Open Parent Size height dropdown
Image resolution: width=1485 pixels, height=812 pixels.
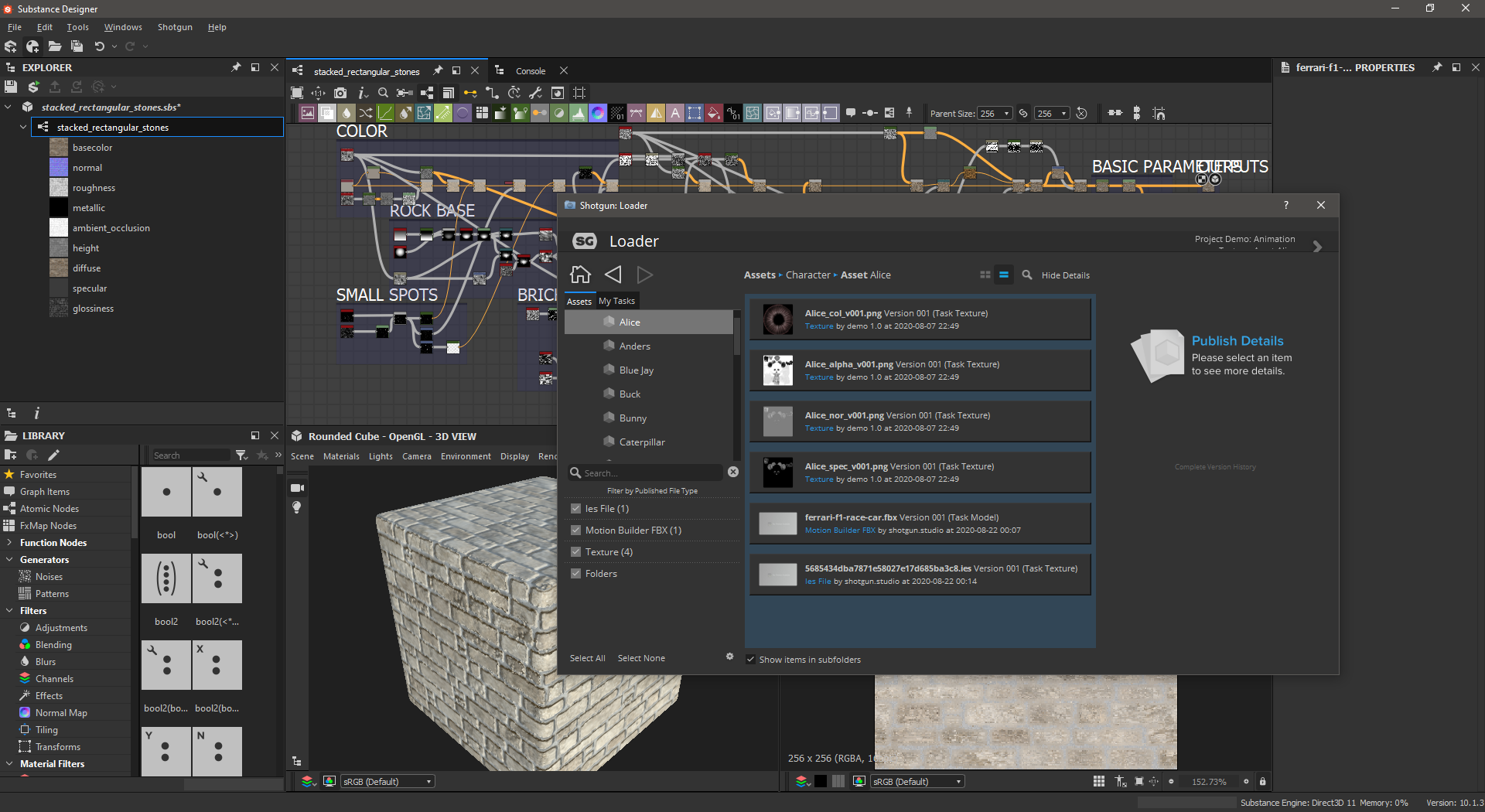click(x=1052, y=113)
